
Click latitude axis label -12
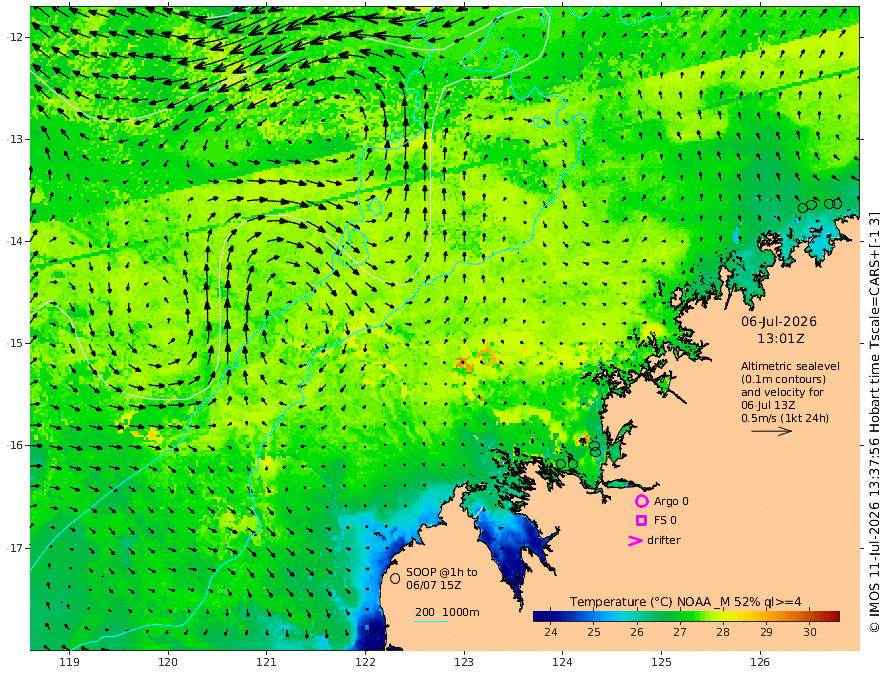15,37
